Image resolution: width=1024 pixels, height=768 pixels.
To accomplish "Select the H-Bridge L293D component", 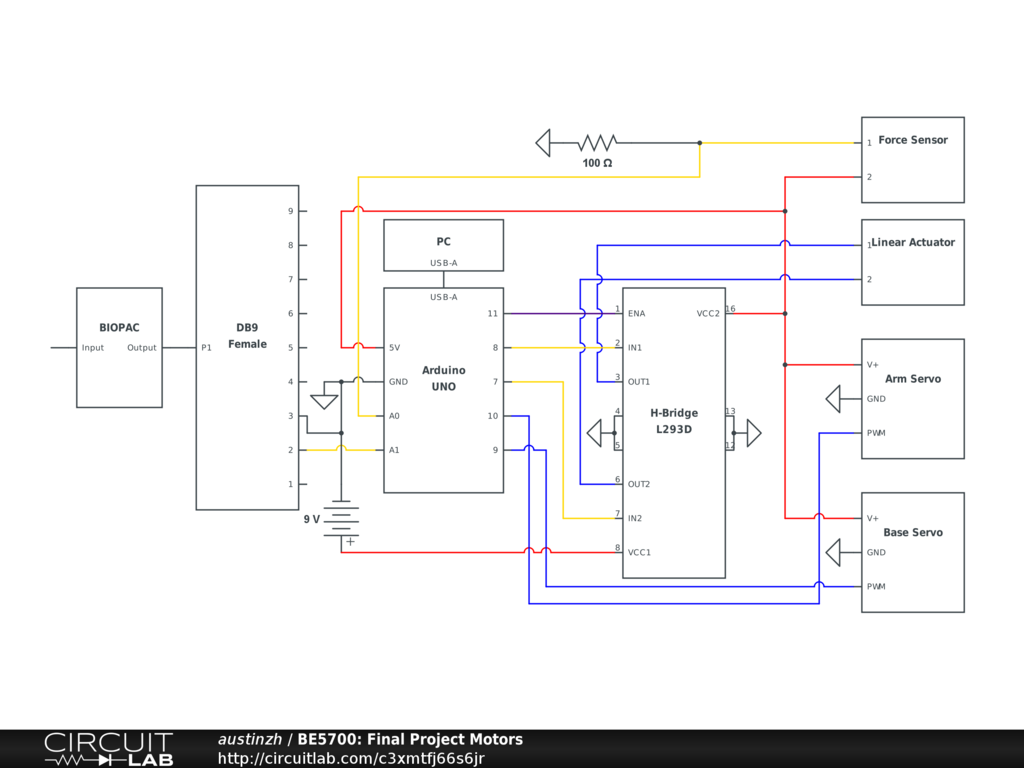I will pos(674,450).
